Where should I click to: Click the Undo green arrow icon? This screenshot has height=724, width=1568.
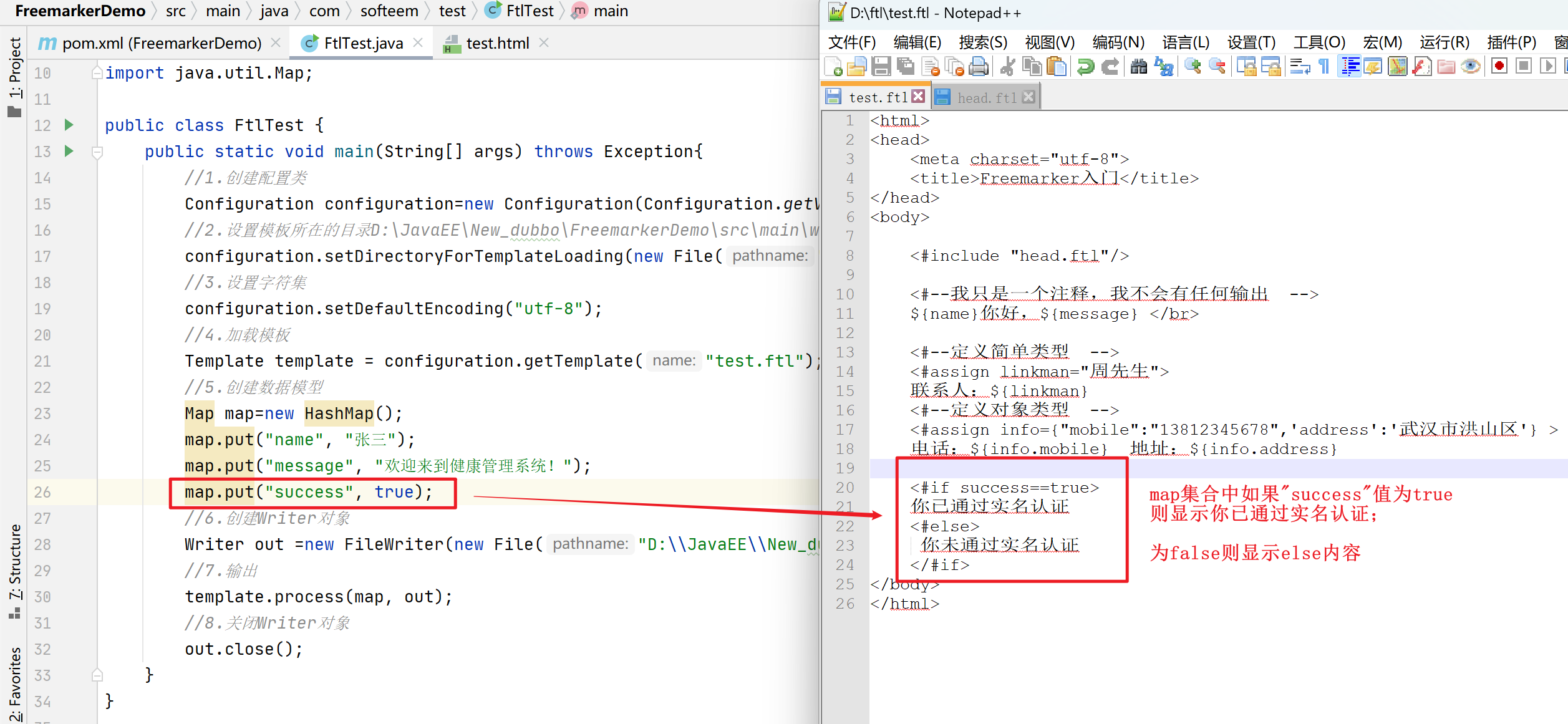point(1085,66)
